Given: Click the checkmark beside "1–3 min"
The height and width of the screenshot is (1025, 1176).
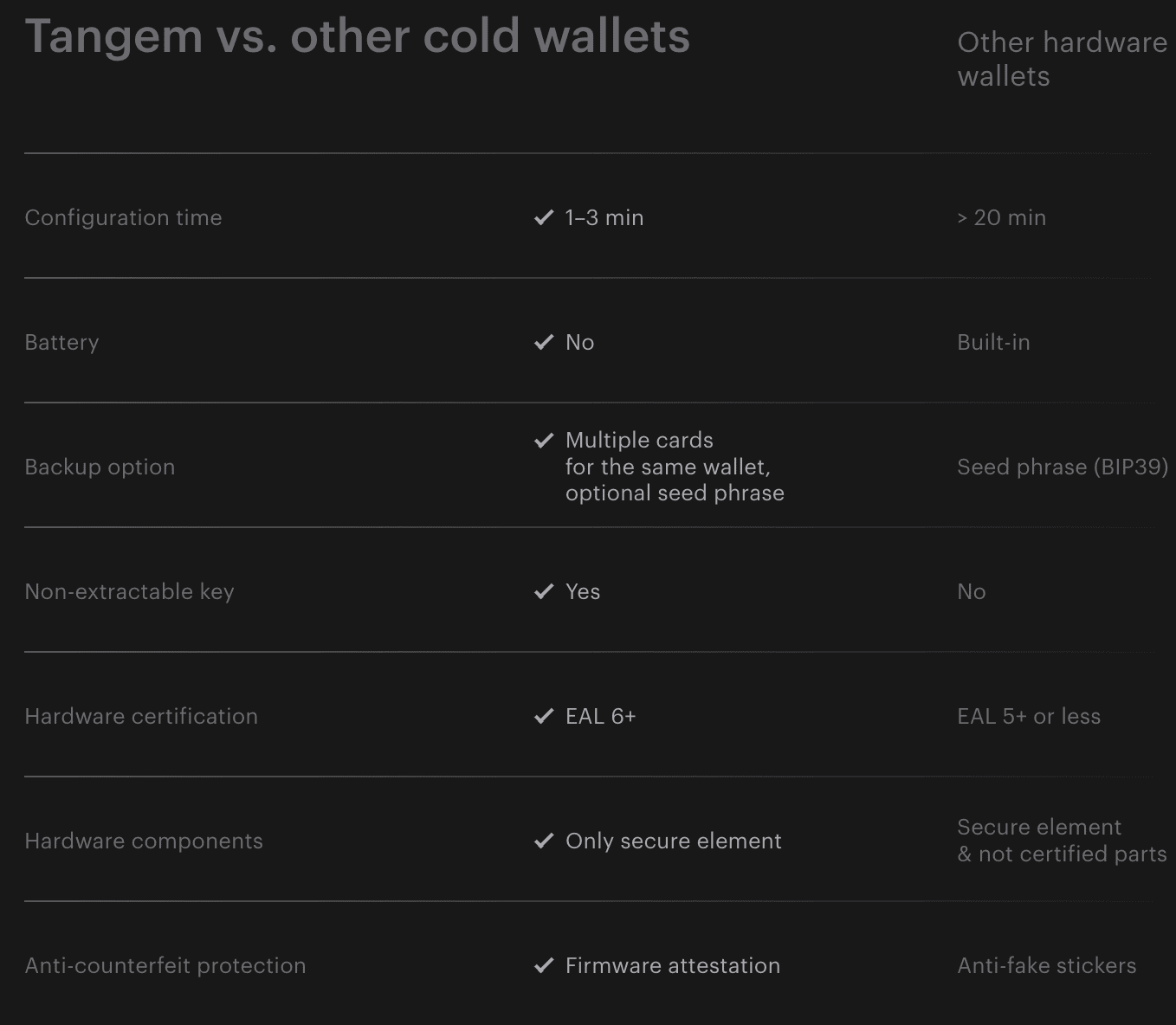Looking at the screenshot, I should 544,217.
